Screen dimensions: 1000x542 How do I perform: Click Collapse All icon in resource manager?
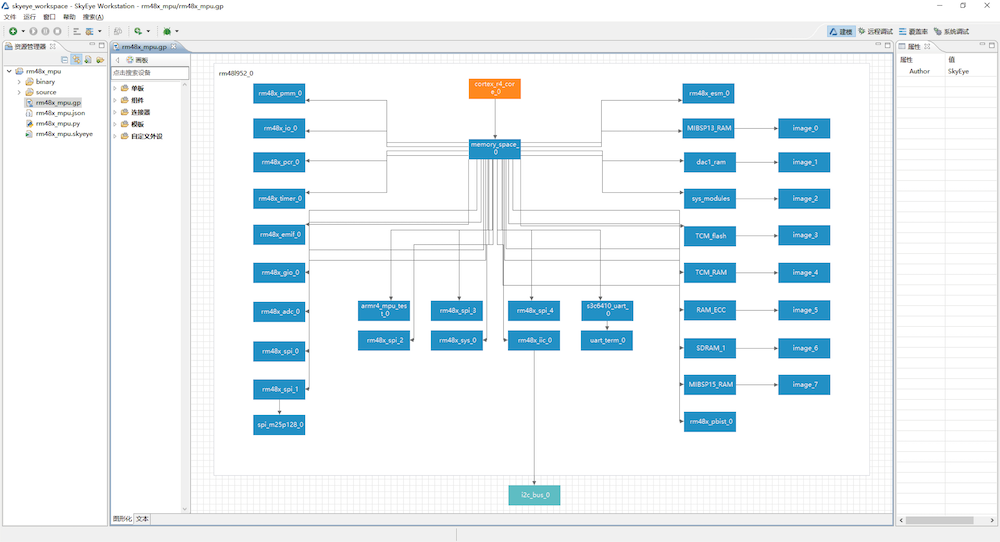(x=64, y=59)
